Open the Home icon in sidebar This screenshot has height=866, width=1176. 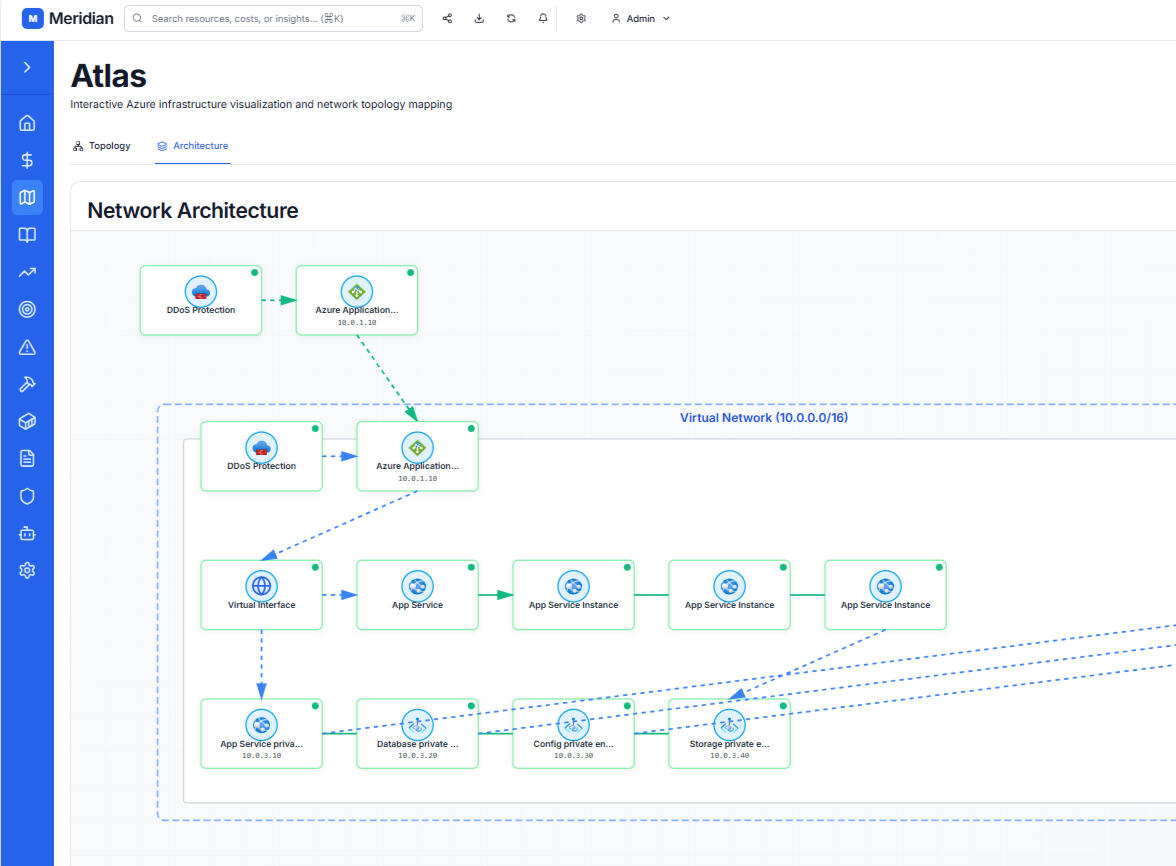pyautogui.click(x=27, y=123)
